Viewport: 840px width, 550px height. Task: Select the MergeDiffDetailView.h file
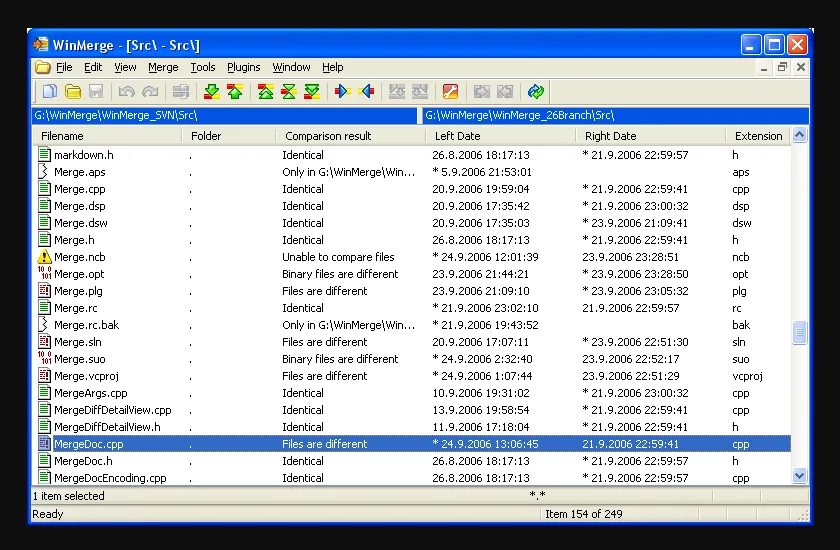point(107,427)
